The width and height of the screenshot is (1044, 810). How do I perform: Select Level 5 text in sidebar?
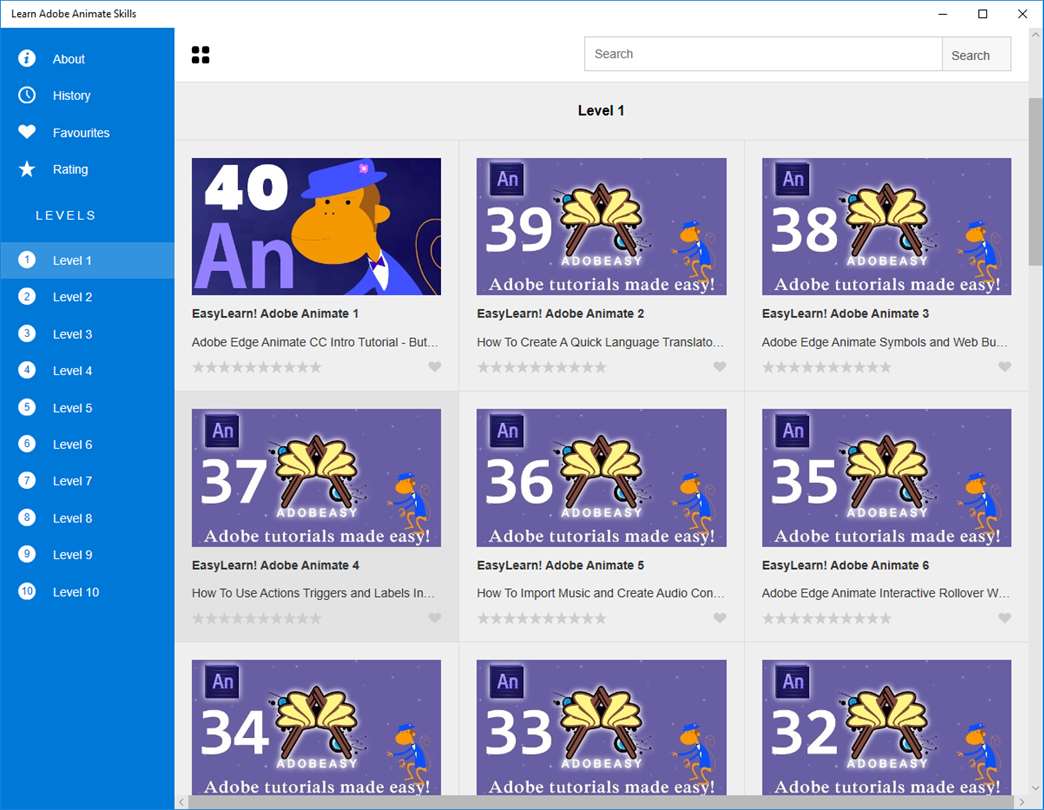coord(73,407)
